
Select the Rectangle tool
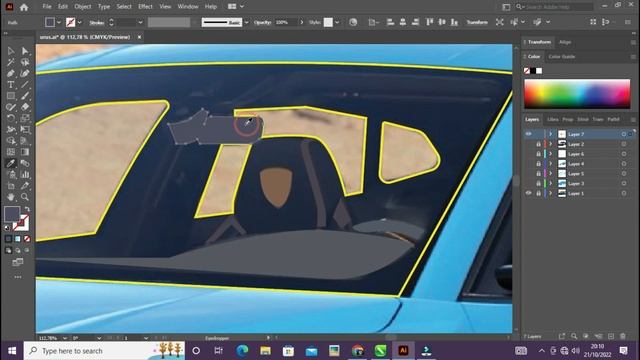pos(11,96)
